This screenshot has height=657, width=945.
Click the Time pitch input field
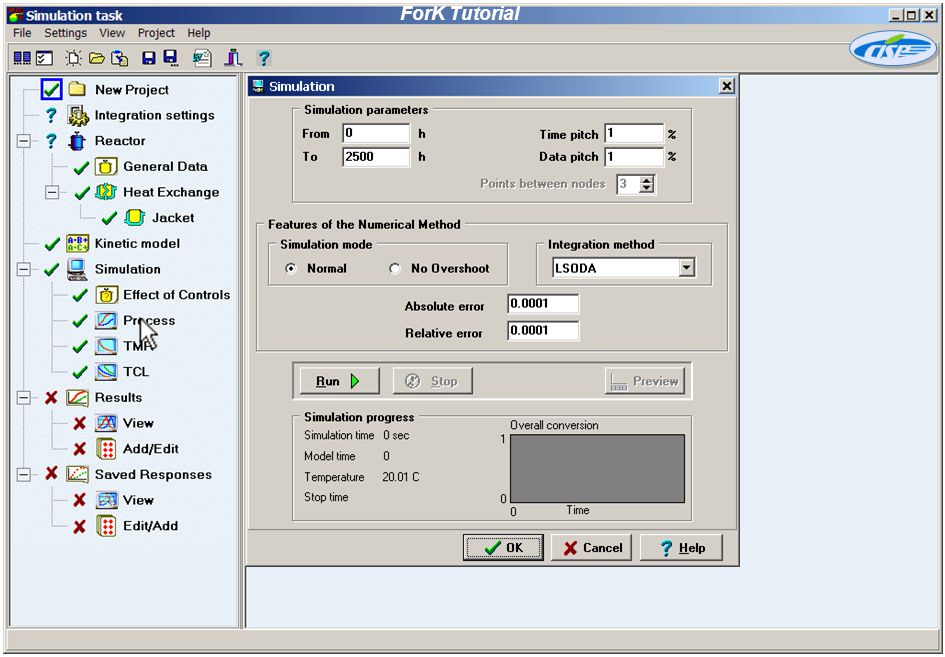[x=634, y=133]
